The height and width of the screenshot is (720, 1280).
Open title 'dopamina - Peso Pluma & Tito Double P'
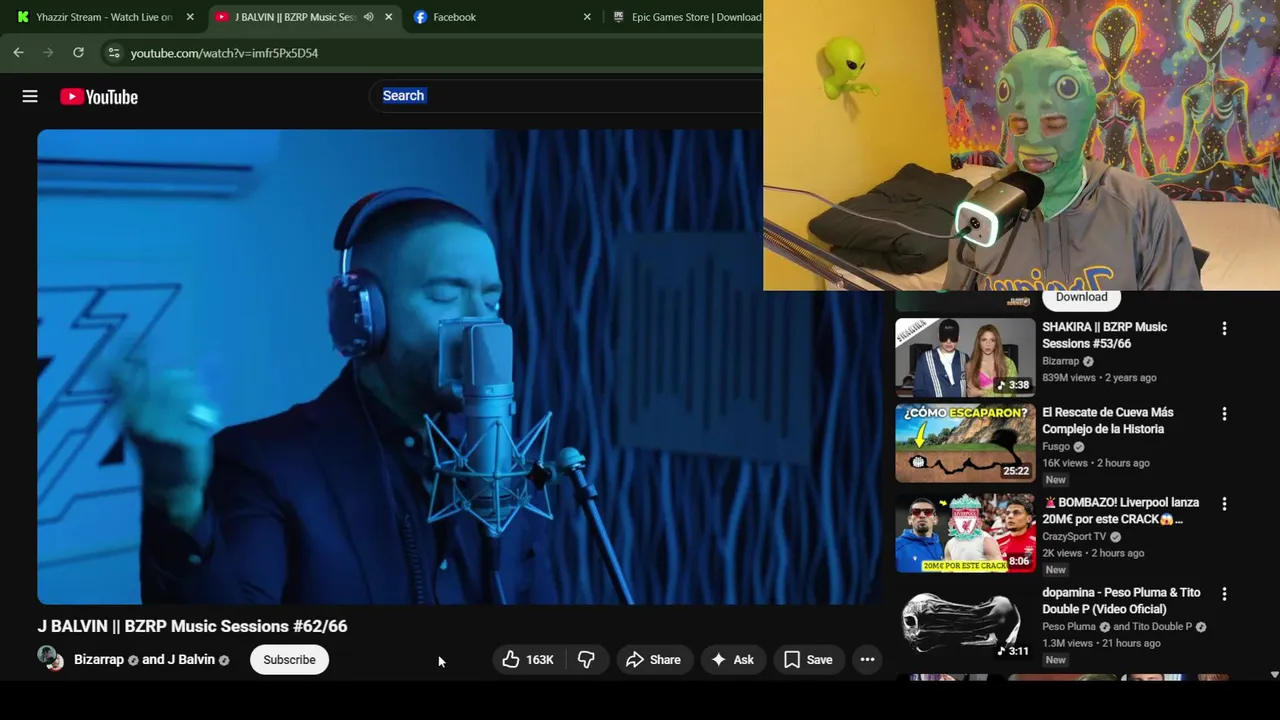pos(1121,600)
